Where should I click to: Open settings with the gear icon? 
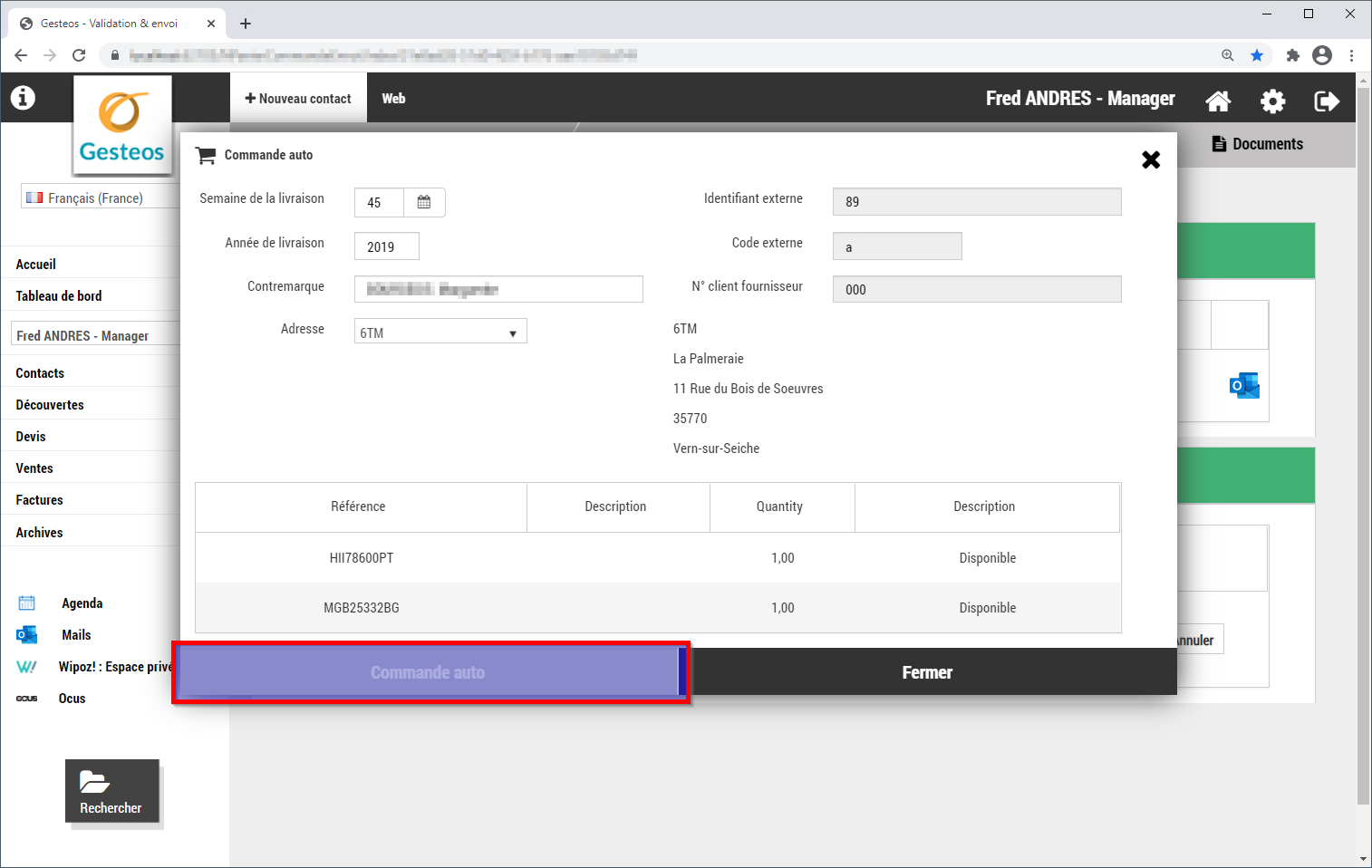(1272, 101)
